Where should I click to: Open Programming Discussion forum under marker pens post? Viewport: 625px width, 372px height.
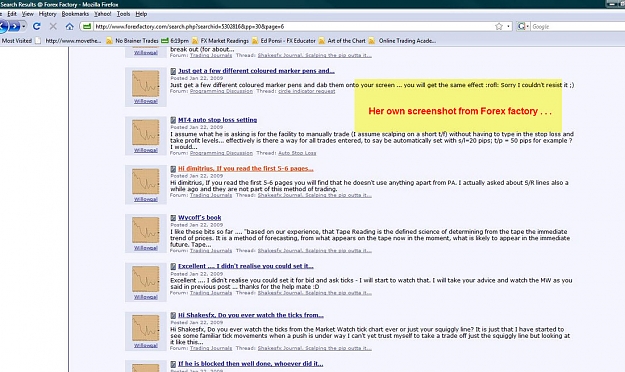pyautogui.click(x=221, y=91)
